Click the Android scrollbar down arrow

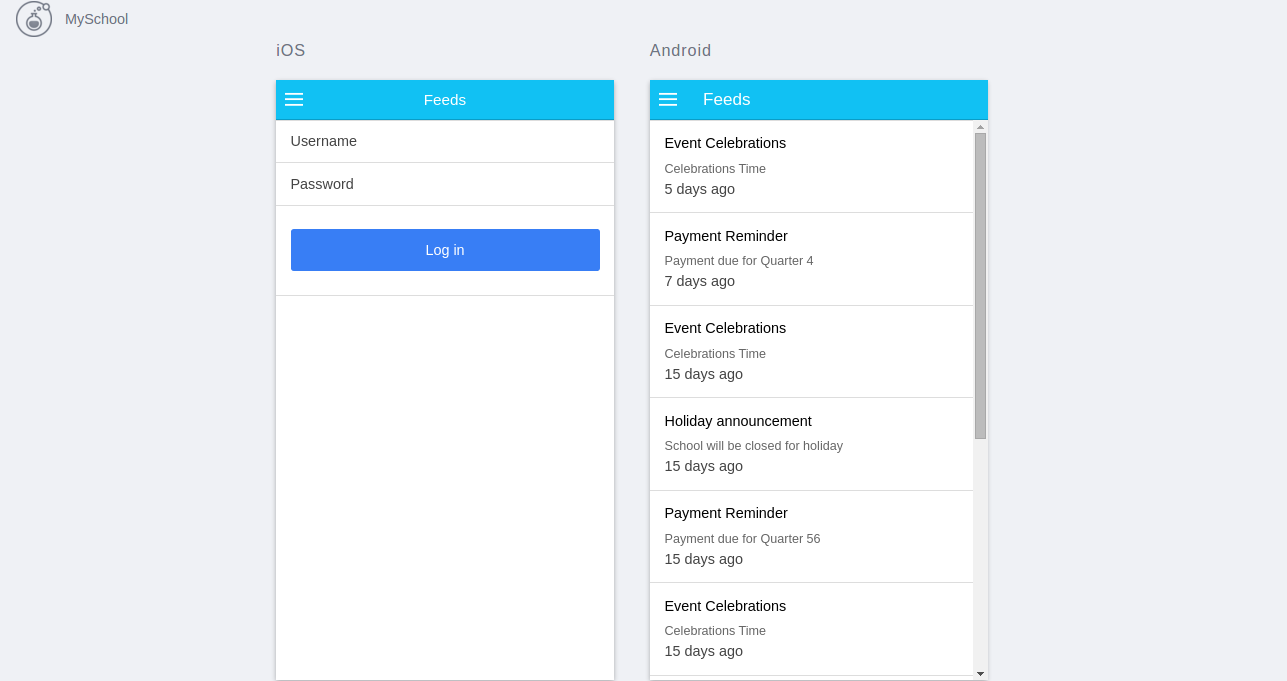[980, 674]
